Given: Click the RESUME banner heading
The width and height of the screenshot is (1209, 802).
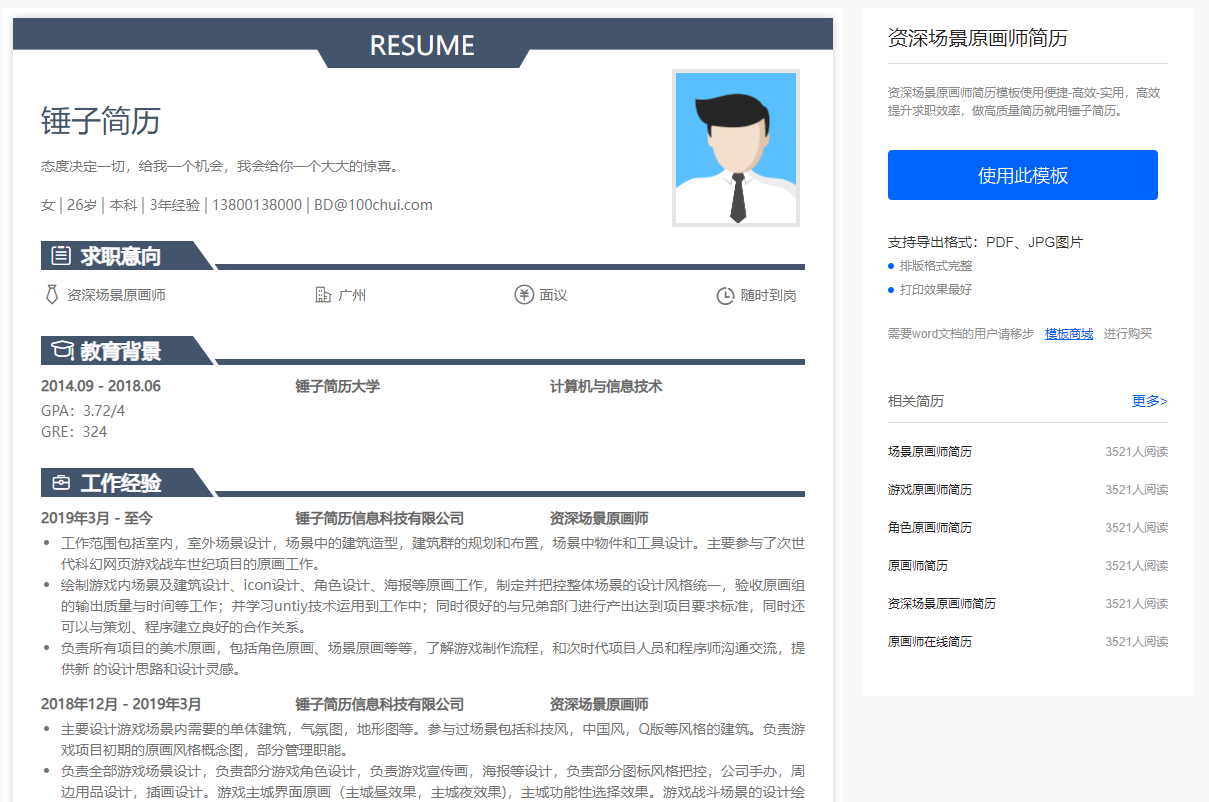Looking at the screenshot, I should tap(422, 45).
